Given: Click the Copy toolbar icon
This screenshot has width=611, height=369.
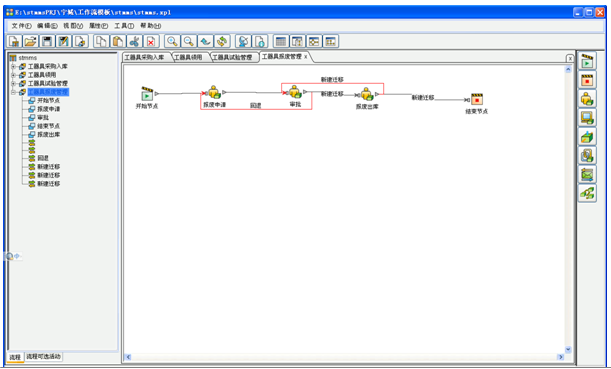Looking at the screenshot, I should click(x=101, y=41).
